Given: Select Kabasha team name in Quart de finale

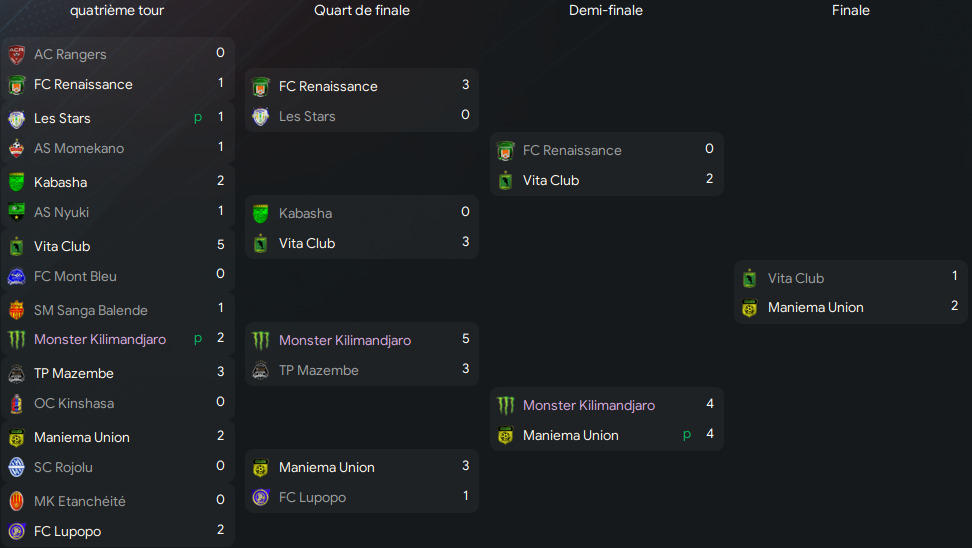Looking at the screenshot, I should 305,213.
